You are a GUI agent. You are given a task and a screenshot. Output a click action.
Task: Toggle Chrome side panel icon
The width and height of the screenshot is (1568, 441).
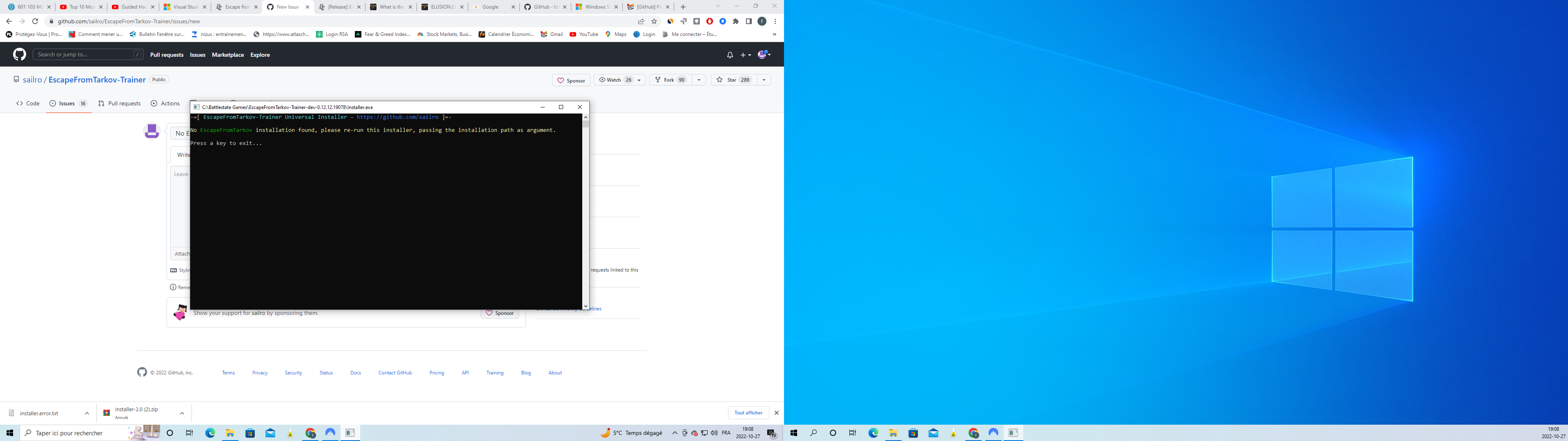[x=749, y=21]
